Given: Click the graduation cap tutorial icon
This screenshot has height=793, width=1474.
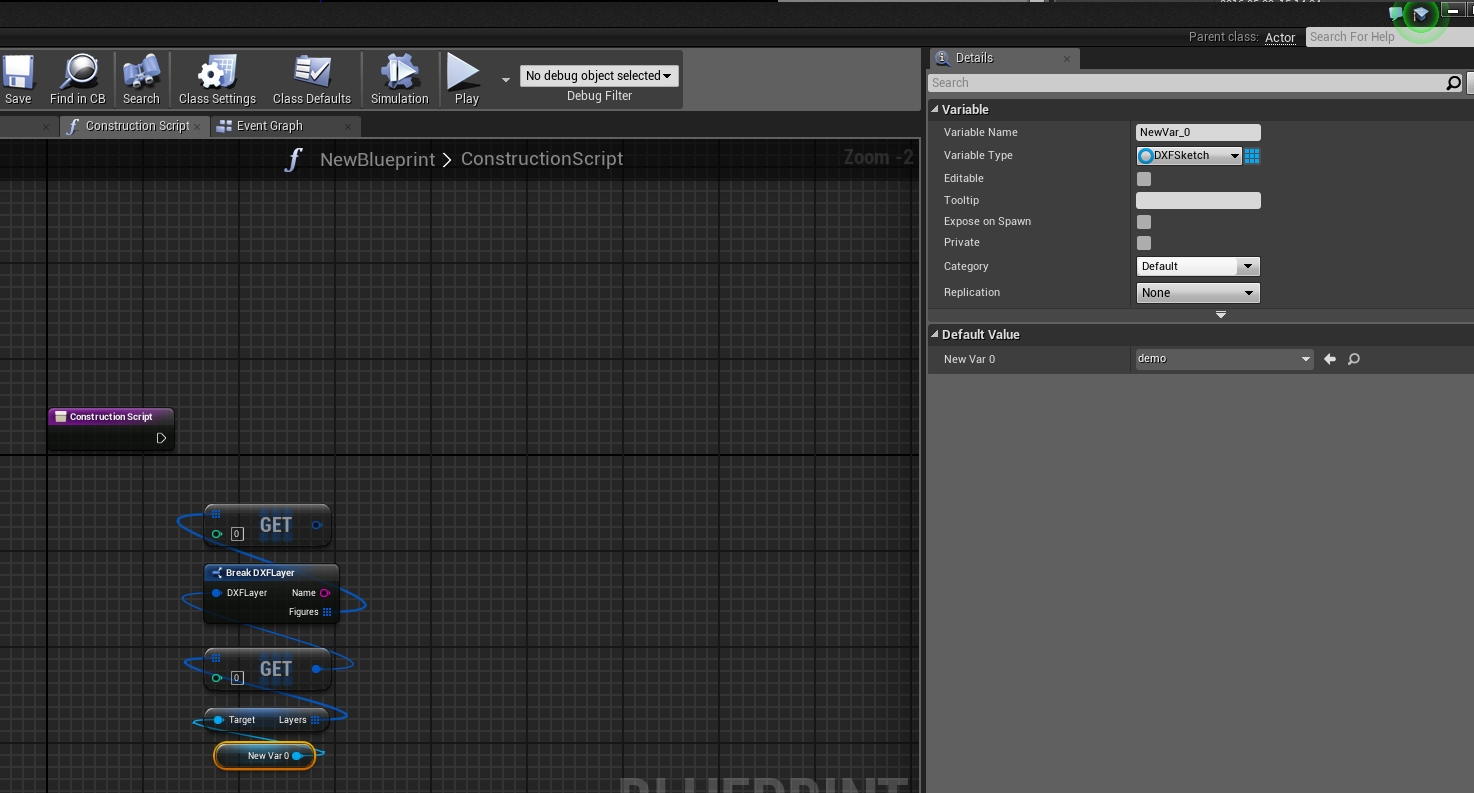Looking at the screenshot, I should 1421,14.
